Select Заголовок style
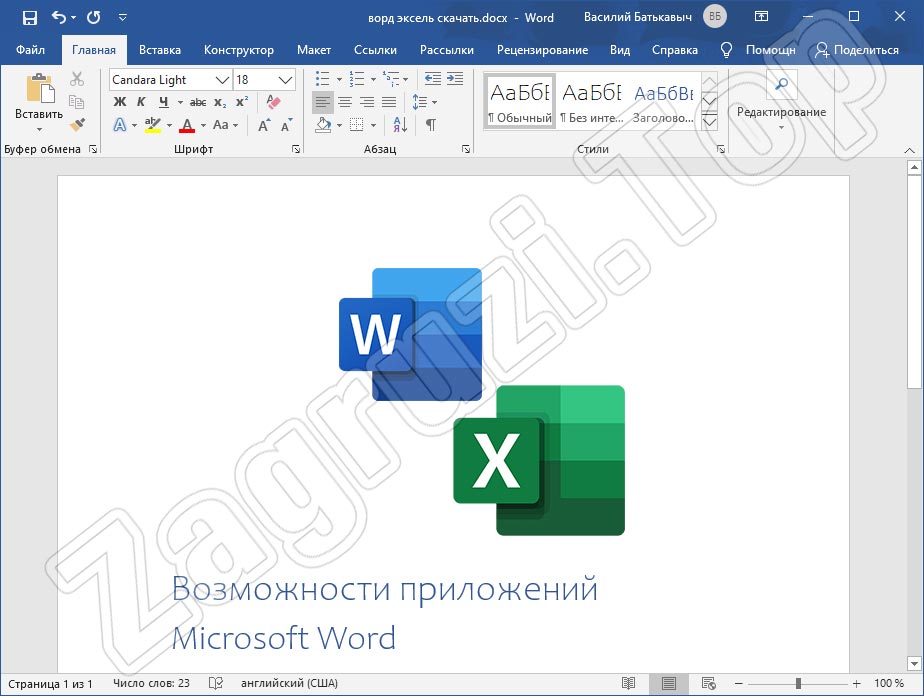924x696 pixels. (664, 101)
